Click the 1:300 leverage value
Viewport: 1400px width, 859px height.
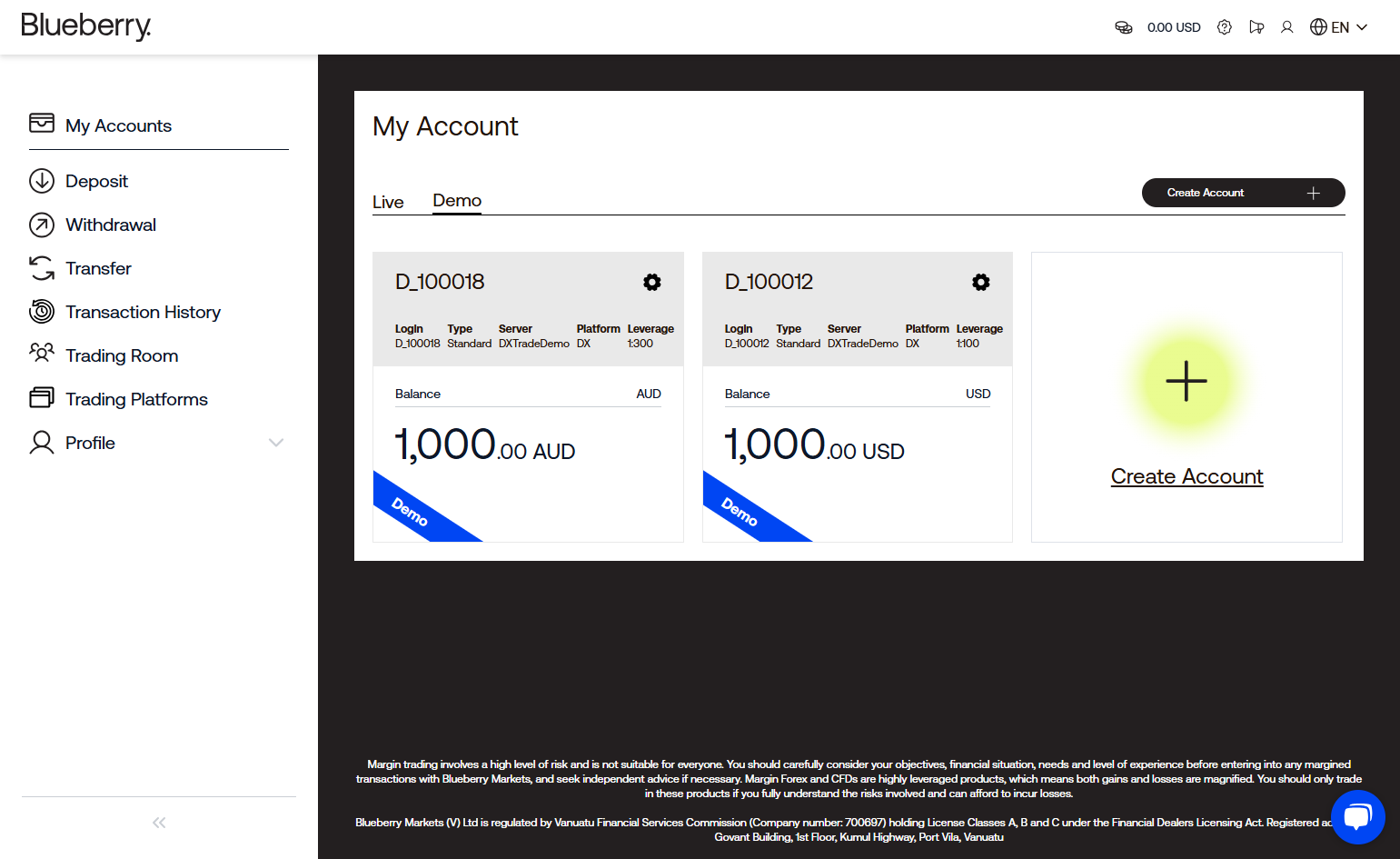tap(640, 344)
